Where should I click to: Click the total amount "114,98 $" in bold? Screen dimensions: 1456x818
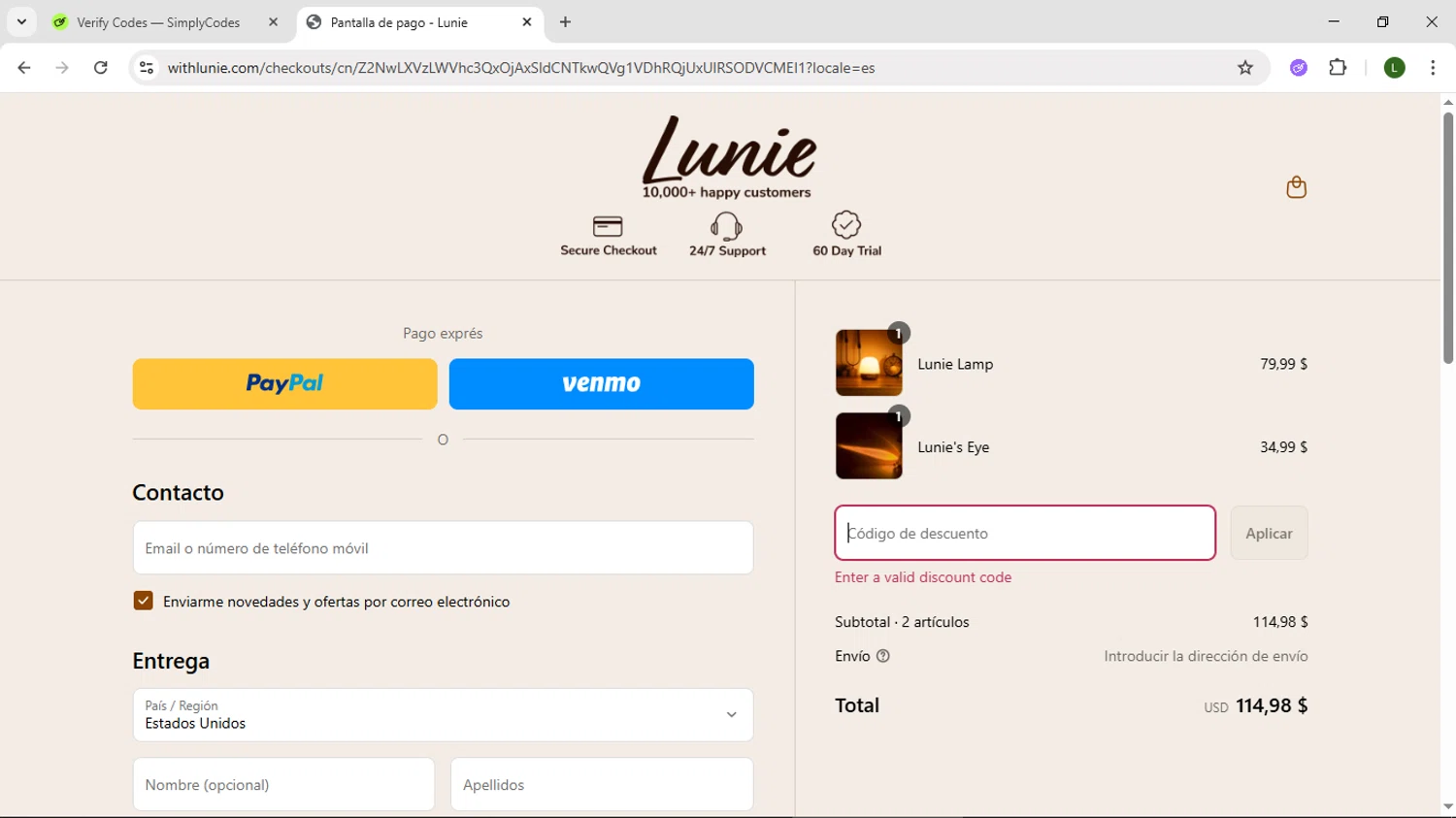(x=1272, y=705)
